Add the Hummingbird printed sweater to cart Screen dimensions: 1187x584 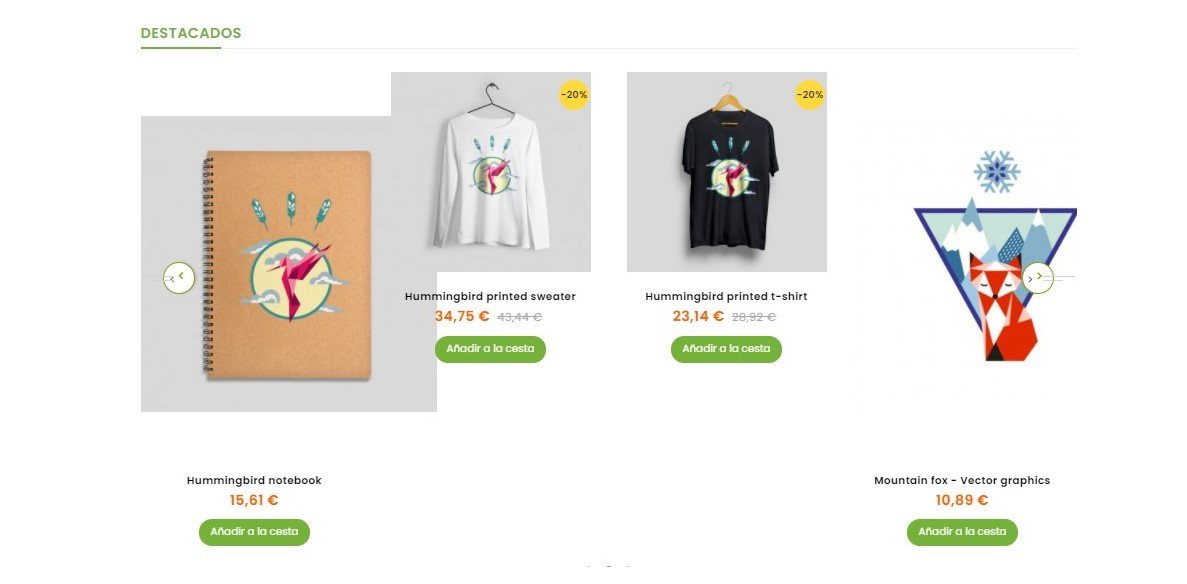[x=490, y=349]
